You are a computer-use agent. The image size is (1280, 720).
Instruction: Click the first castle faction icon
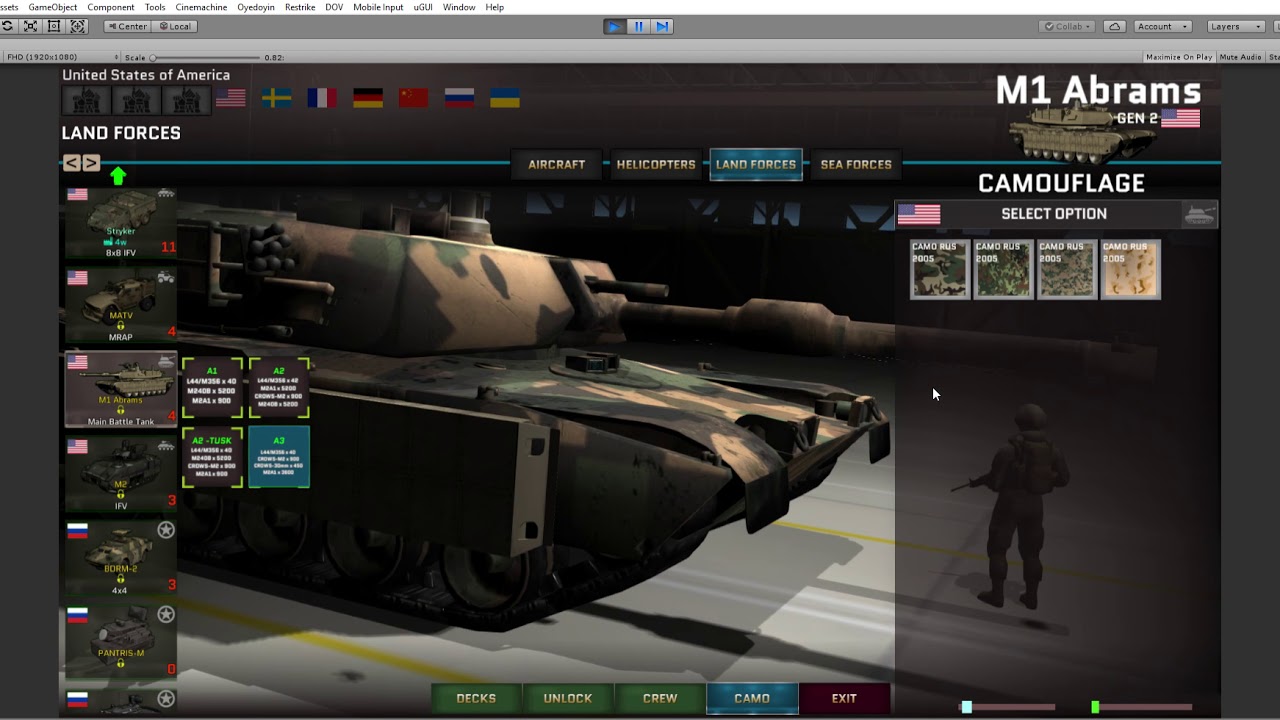click(x=86, y=100)
